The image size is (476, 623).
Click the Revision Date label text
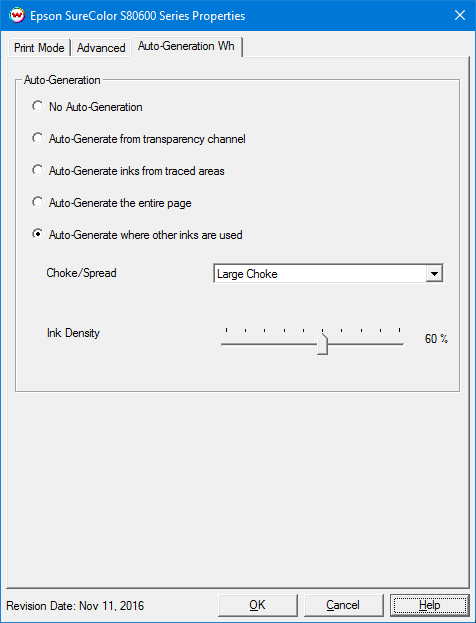tap(75, 606)
